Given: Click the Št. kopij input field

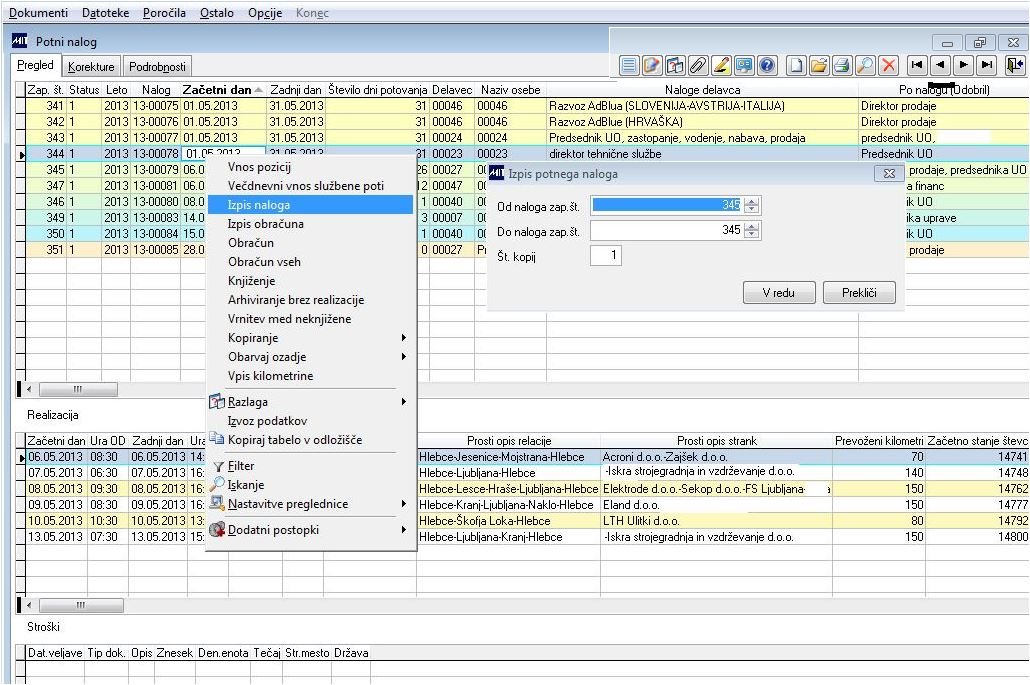Looking at the screenshot, I should (605, 256).
